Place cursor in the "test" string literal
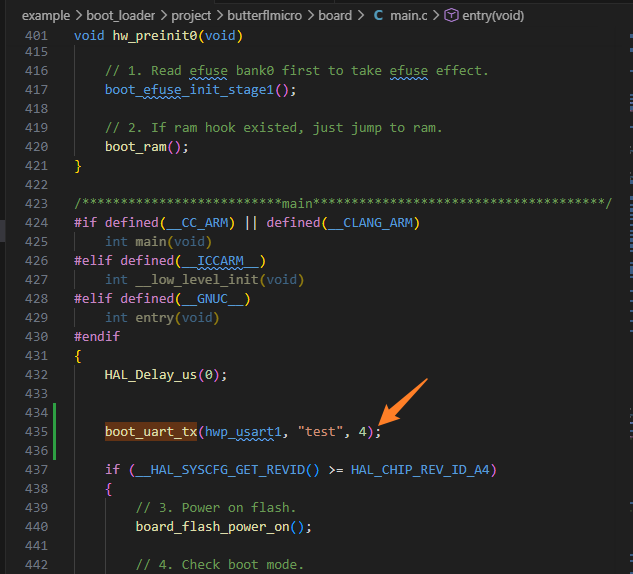The height and width of the screenshot is (574, 633). pos(322,432)
